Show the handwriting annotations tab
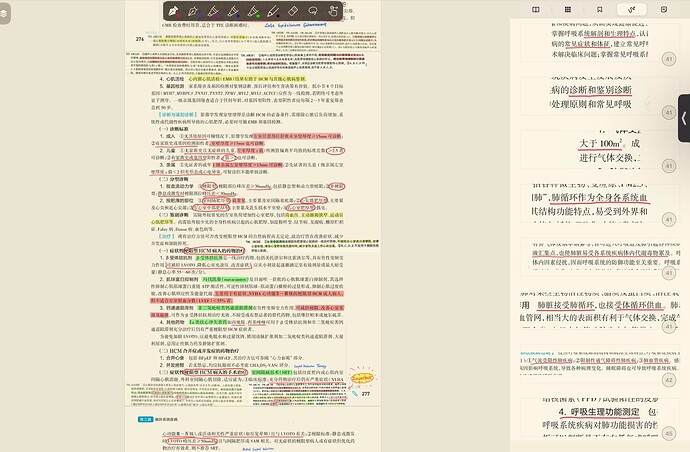The height and width of the screenshot is (452, 690). [x=633, y=10]
